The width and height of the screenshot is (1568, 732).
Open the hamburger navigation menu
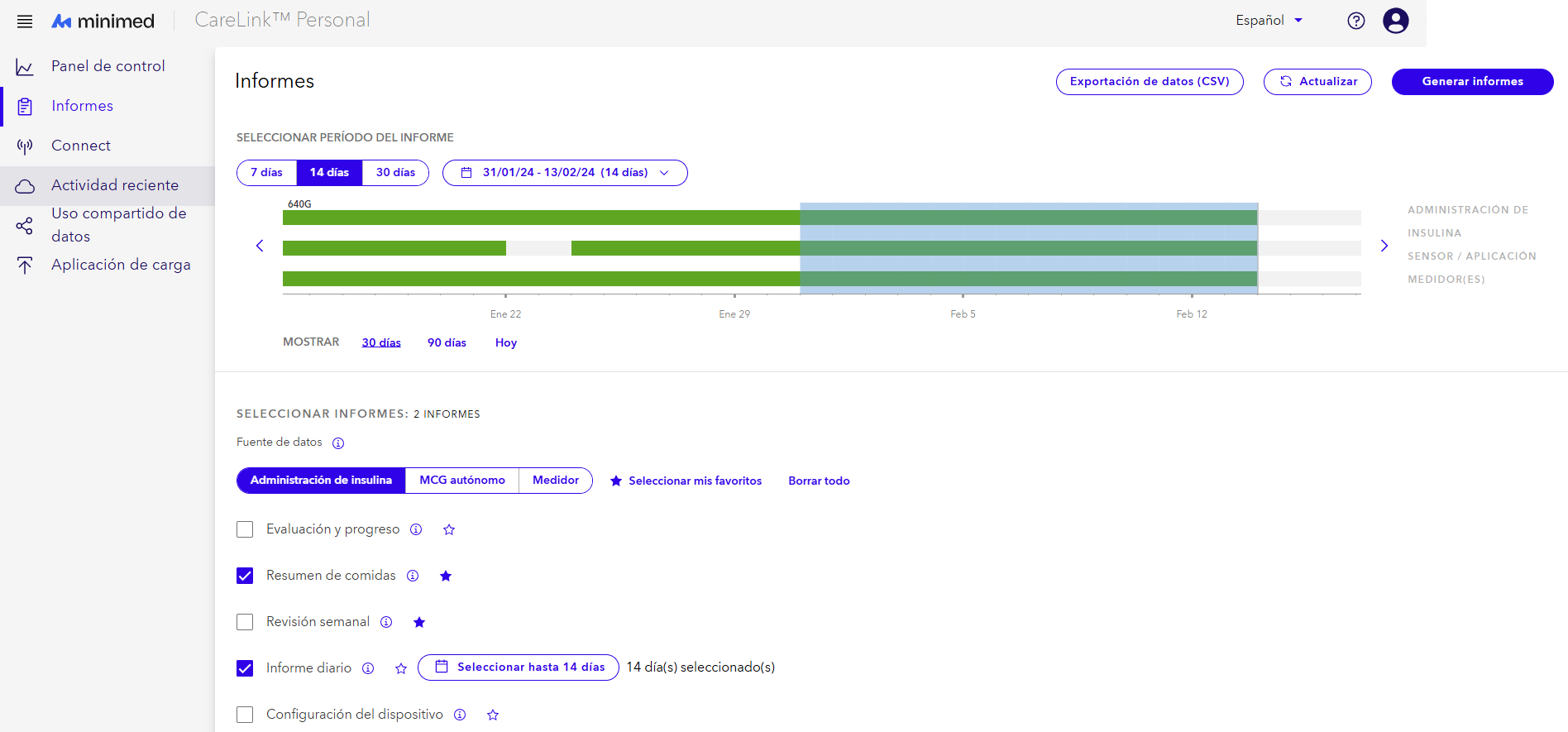pyautogui.click(x=25, y=22)
